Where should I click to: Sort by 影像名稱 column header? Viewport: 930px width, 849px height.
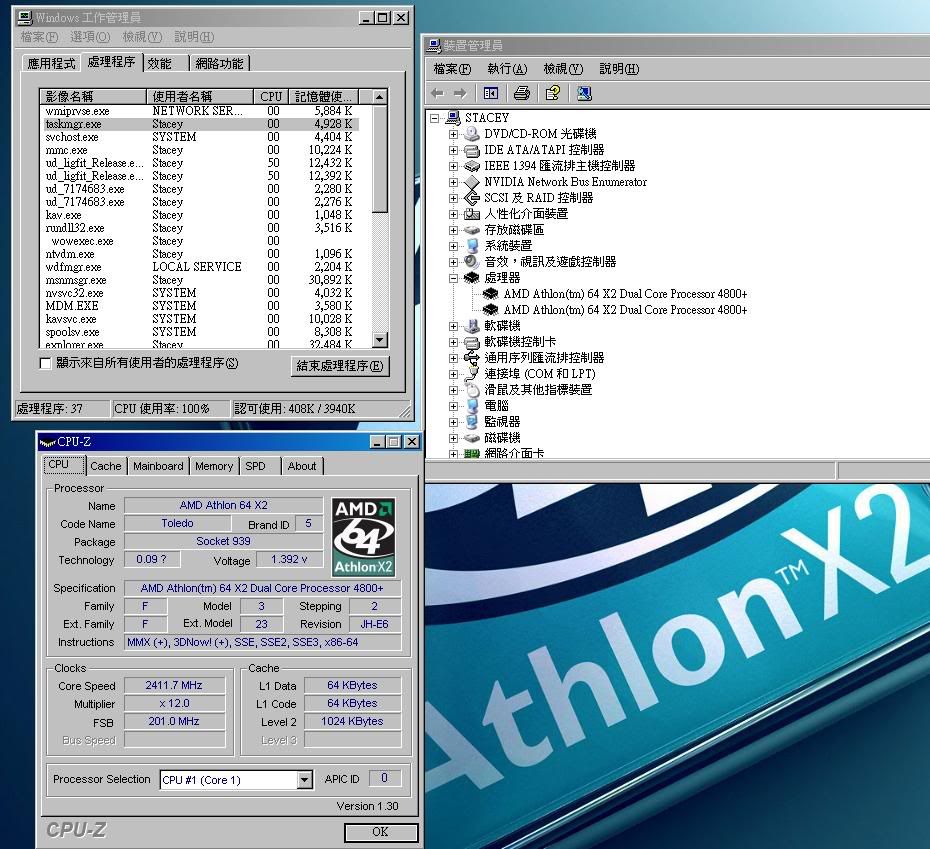pos(93,96)
